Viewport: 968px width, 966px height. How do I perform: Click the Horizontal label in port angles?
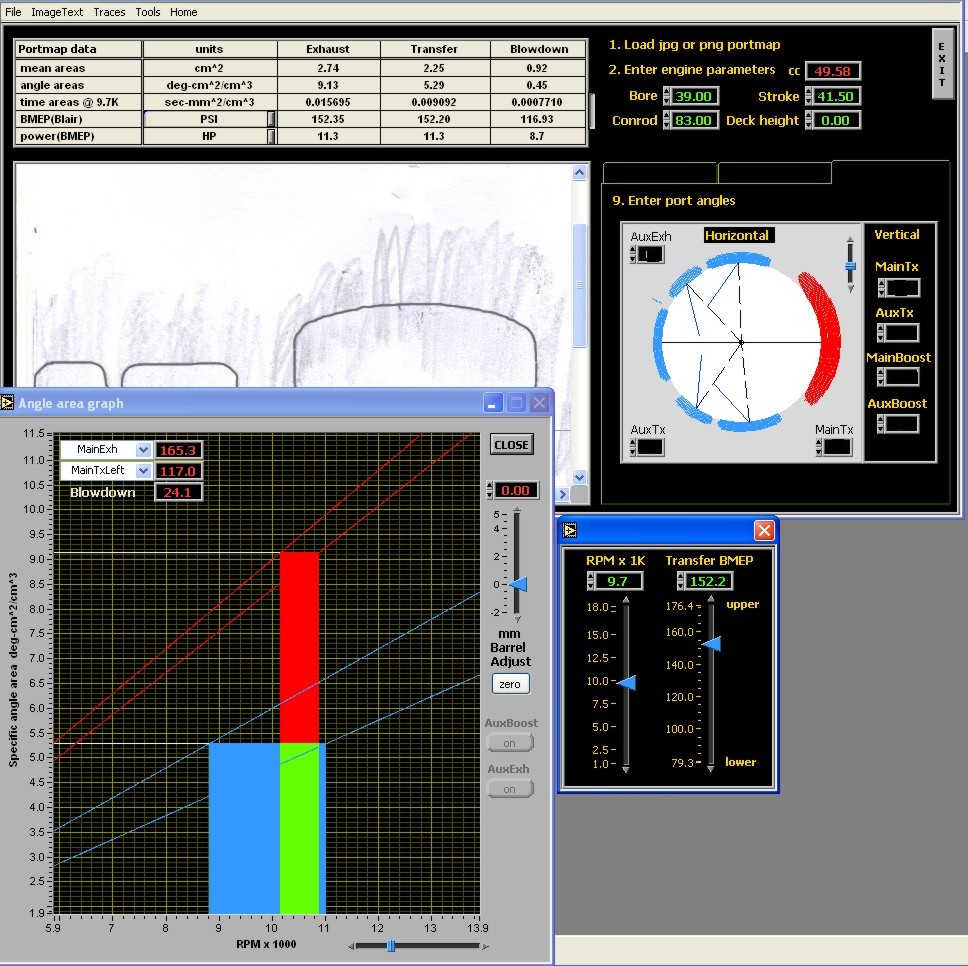[x=738, y=235]
